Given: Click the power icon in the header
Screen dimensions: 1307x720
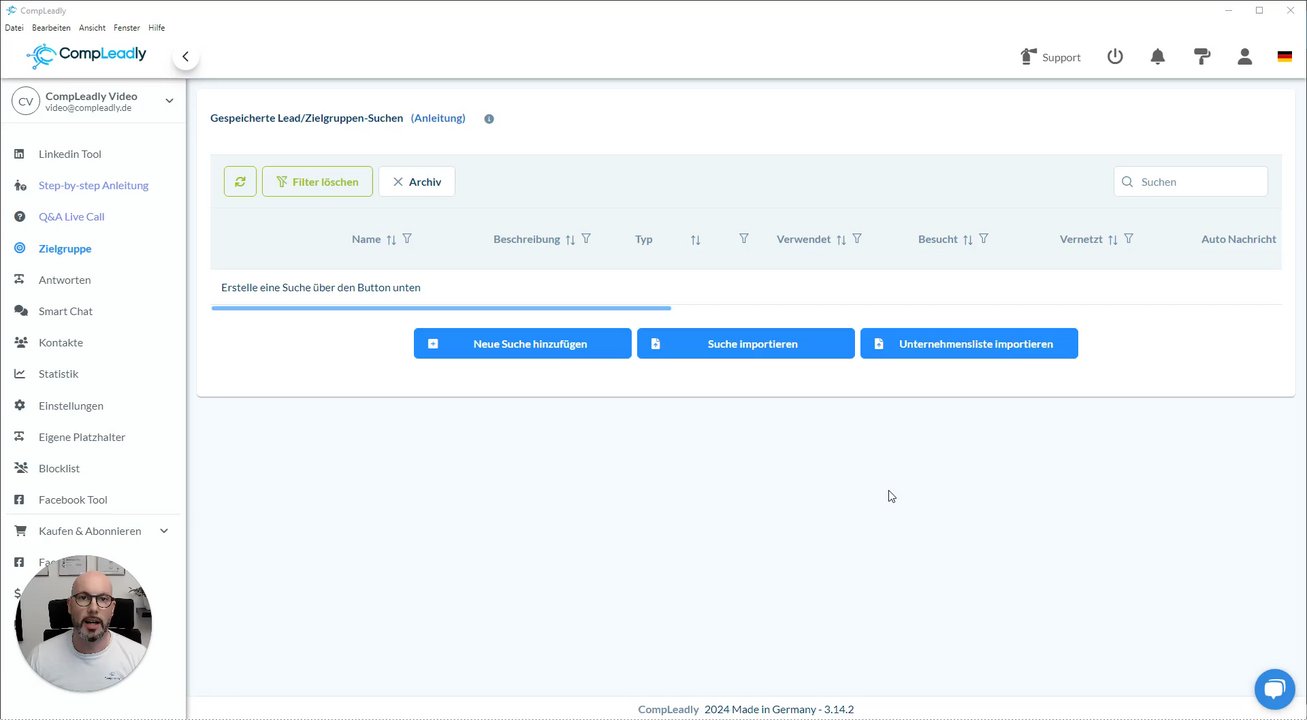Looking at the screenshot, I should pos(1115,57).
